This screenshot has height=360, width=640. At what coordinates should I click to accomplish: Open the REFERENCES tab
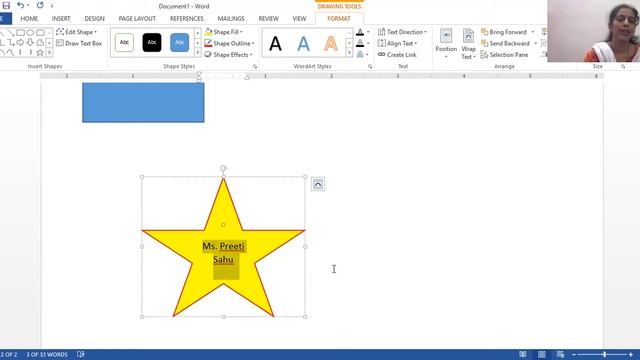187,18
